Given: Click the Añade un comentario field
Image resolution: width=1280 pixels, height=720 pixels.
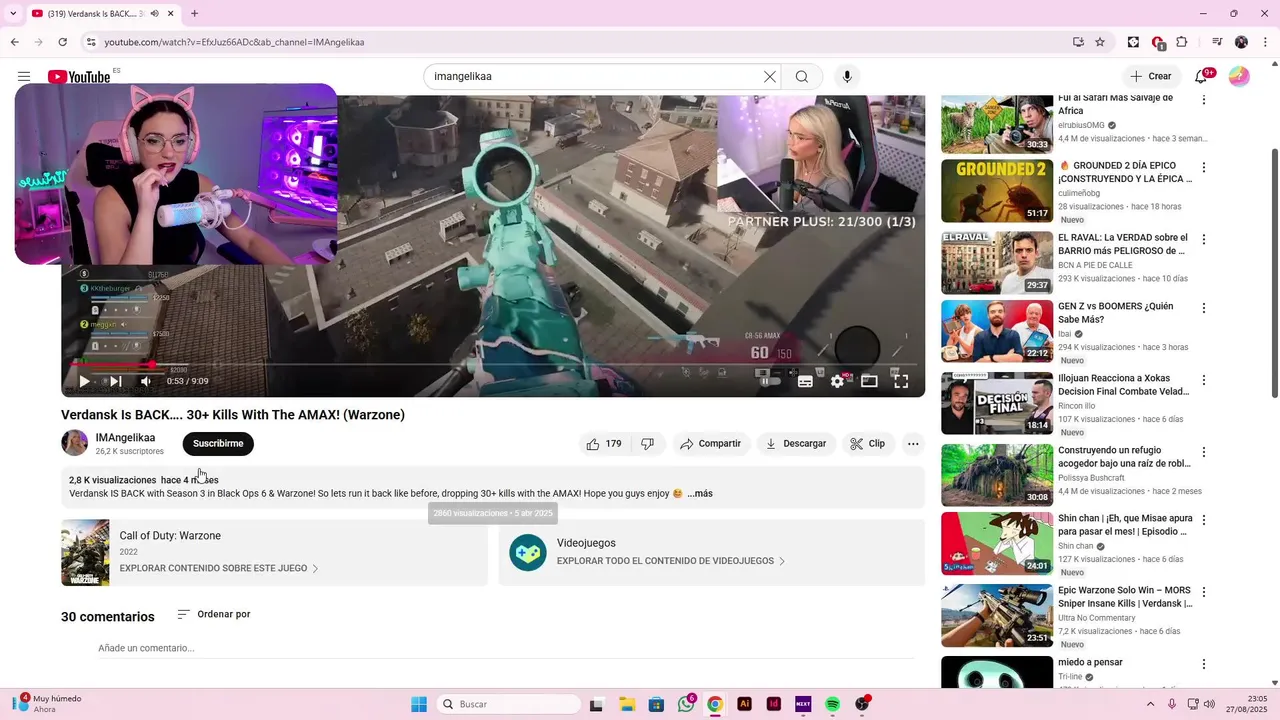Looking at the screenshot, I should click(505, 648).
